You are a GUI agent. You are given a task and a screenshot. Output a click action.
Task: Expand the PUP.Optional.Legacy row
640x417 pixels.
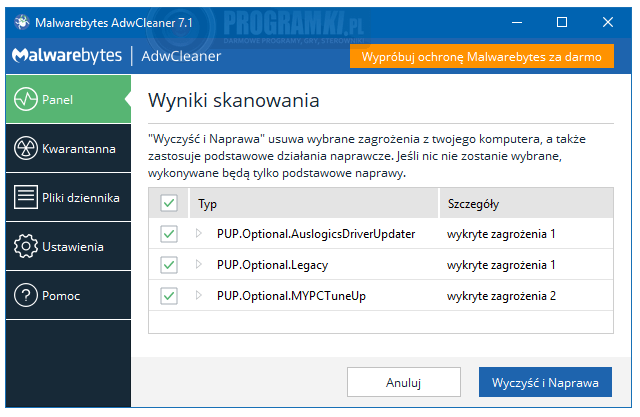click(199, 264)
